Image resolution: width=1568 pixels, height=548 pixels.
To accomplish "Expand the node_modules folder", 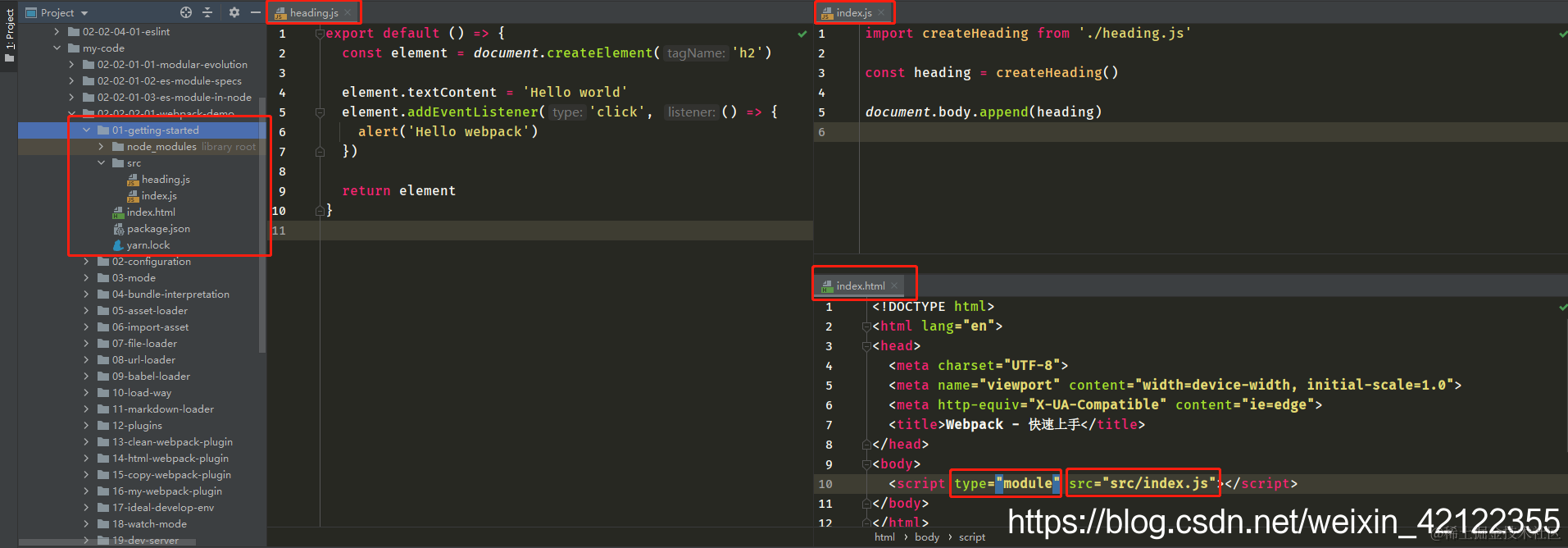I will click(x=101, y=146).
